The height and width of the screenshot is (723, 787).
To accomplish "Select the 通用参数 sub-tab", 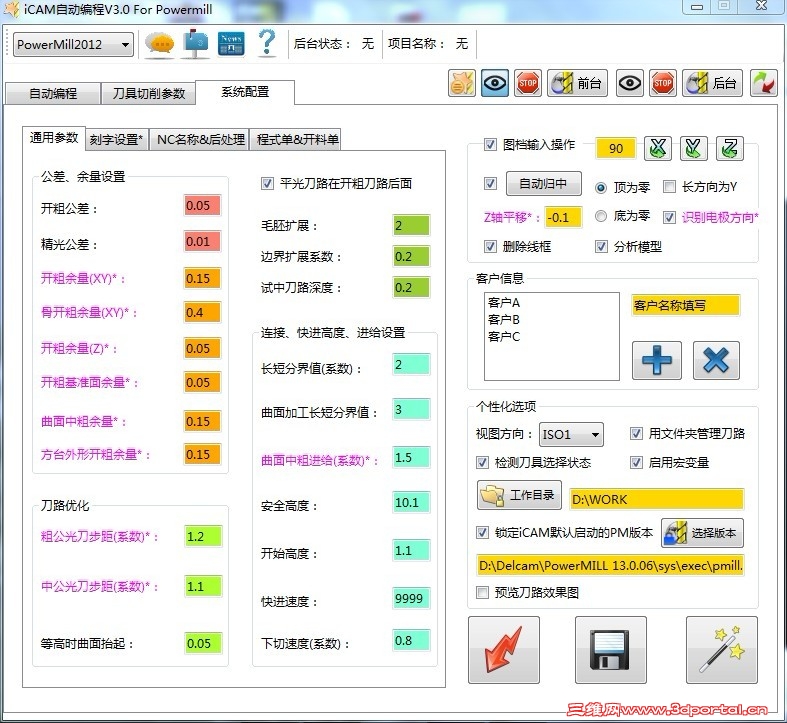I will [54, 138].
